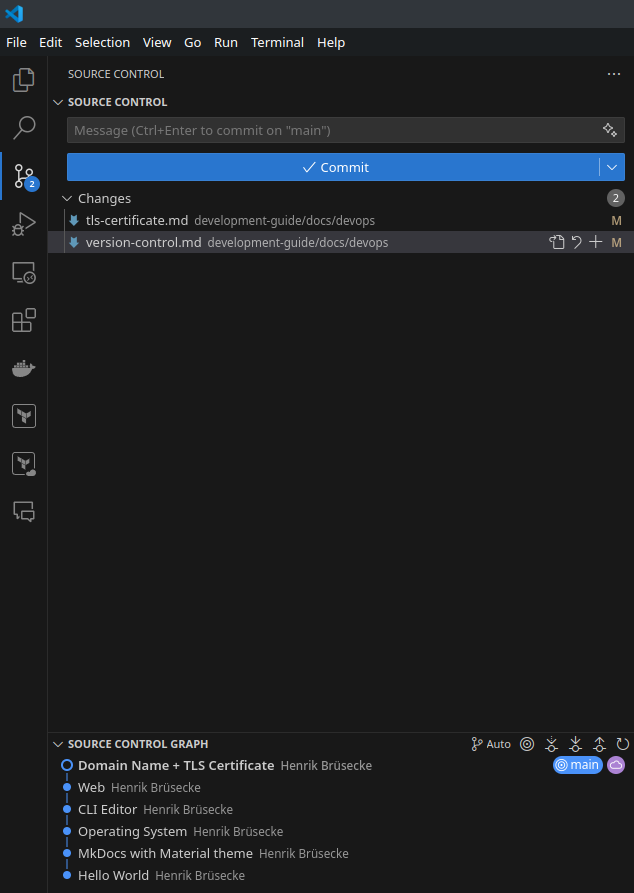The width and height of the screenshot is (634, 893).
Task: Open Run and Debug view
Action: (23, 224)
